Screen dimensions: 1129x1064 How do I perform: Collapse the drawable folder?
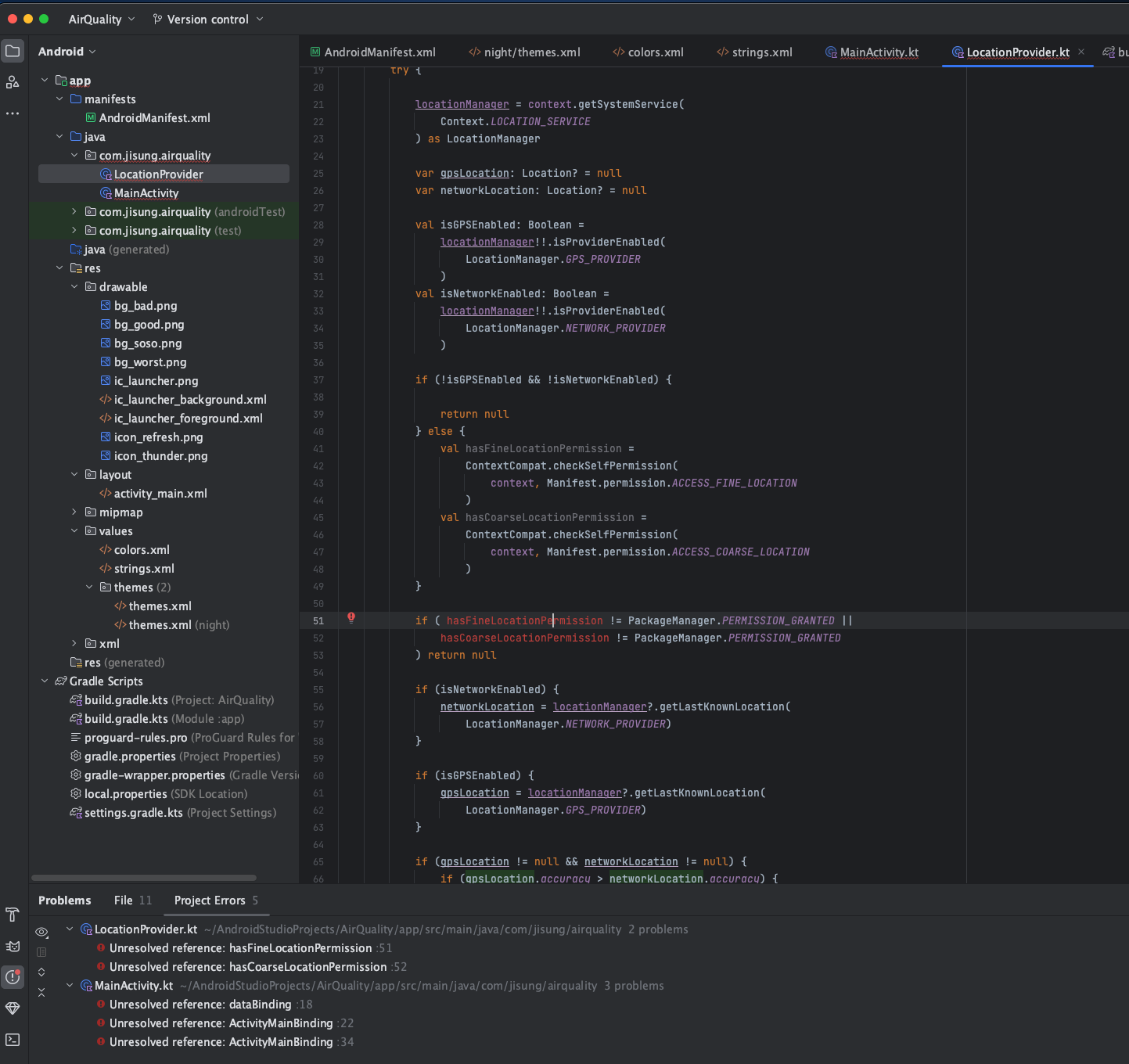pyautogui.click(x=74, y=286)
